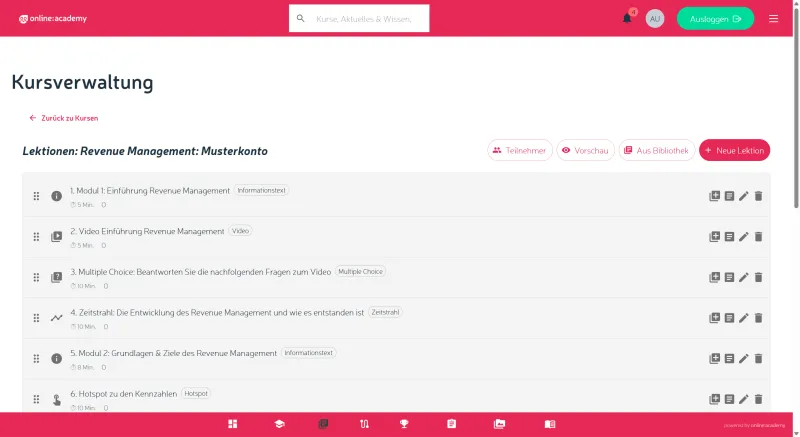Delete lesson 6 Hotspot zu den Kennzahlen
Image resolution: width=800 pixels, height=437 pixels.
tap(759, 399)
